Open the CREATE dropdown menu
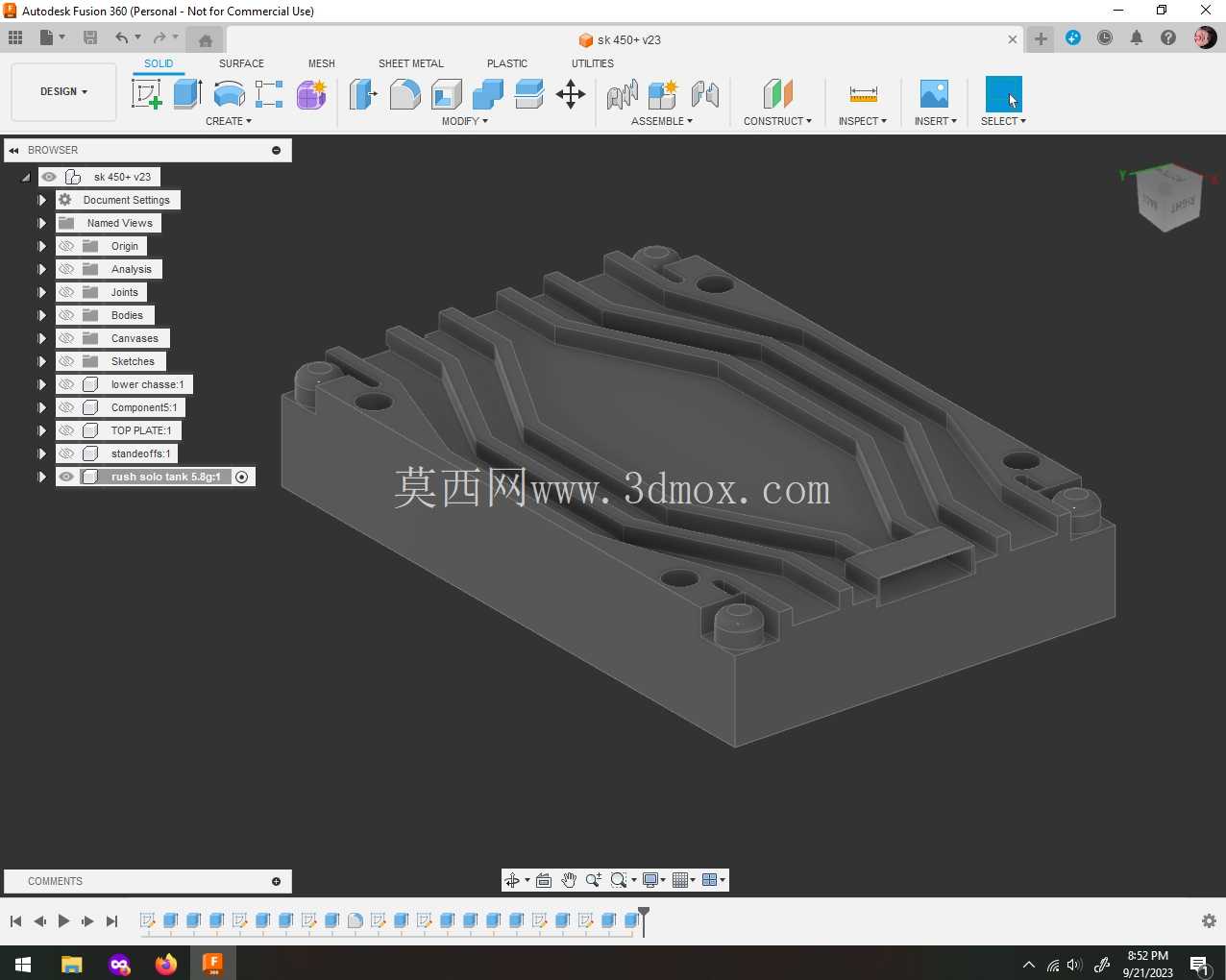Screen dimensions: 1226x980 coord(229,121)
